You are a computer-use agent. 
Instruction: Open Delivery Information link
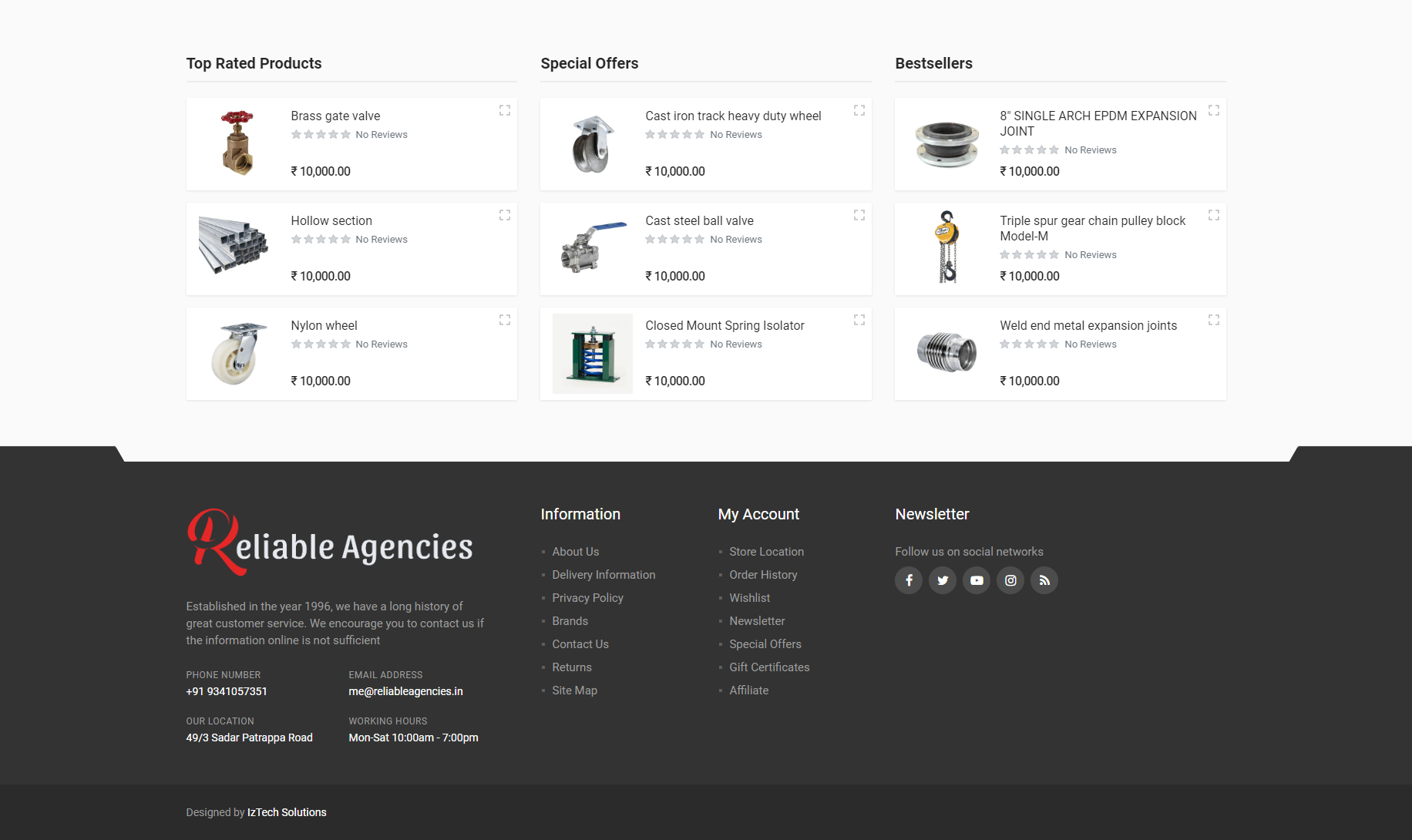[x=603, y=575]
